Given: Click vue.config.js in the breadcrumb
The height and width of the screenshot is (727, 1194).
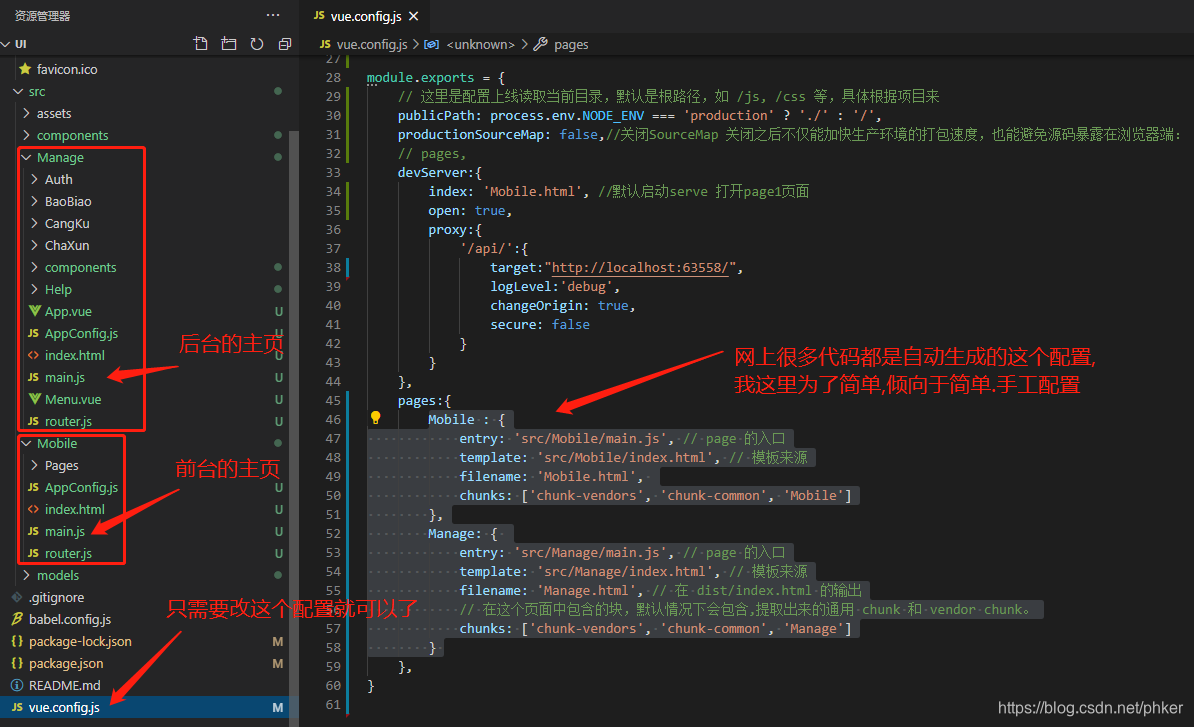Looking at the screenshot, I should click(372, 44).
